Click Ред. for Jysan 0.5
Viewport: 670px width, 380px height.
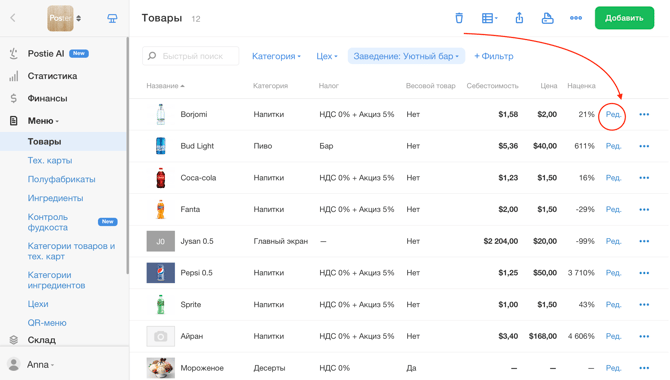click(x=613, y=241)
